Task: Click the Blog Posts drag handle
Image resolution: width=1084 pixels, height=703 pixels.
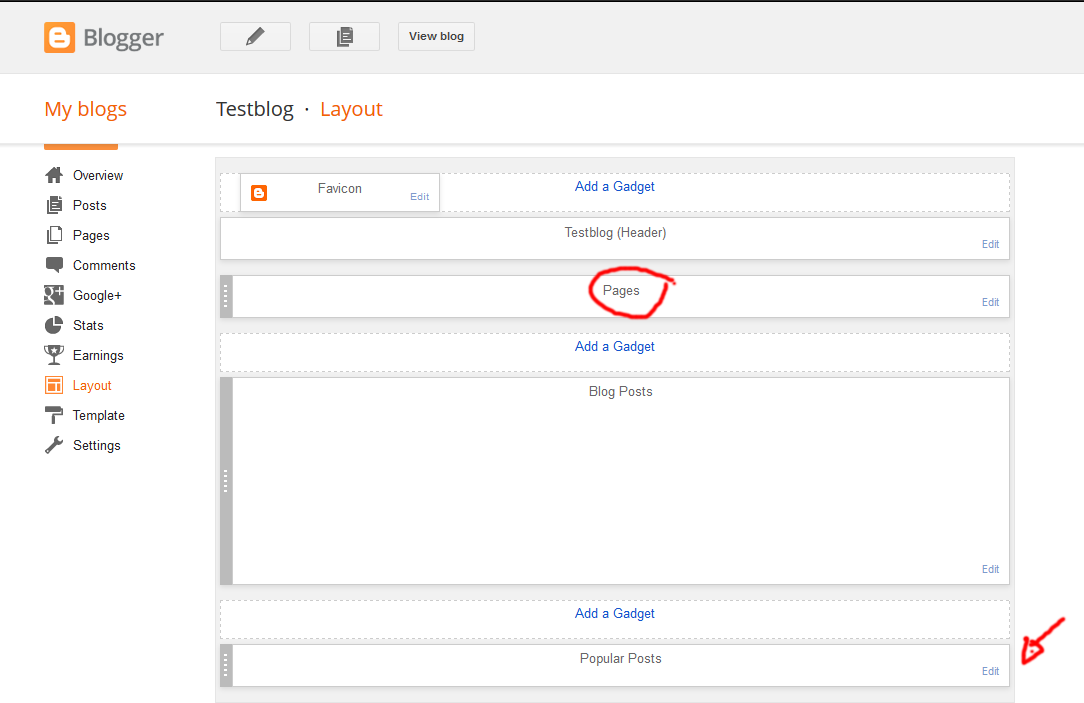Action: point(226,481)
